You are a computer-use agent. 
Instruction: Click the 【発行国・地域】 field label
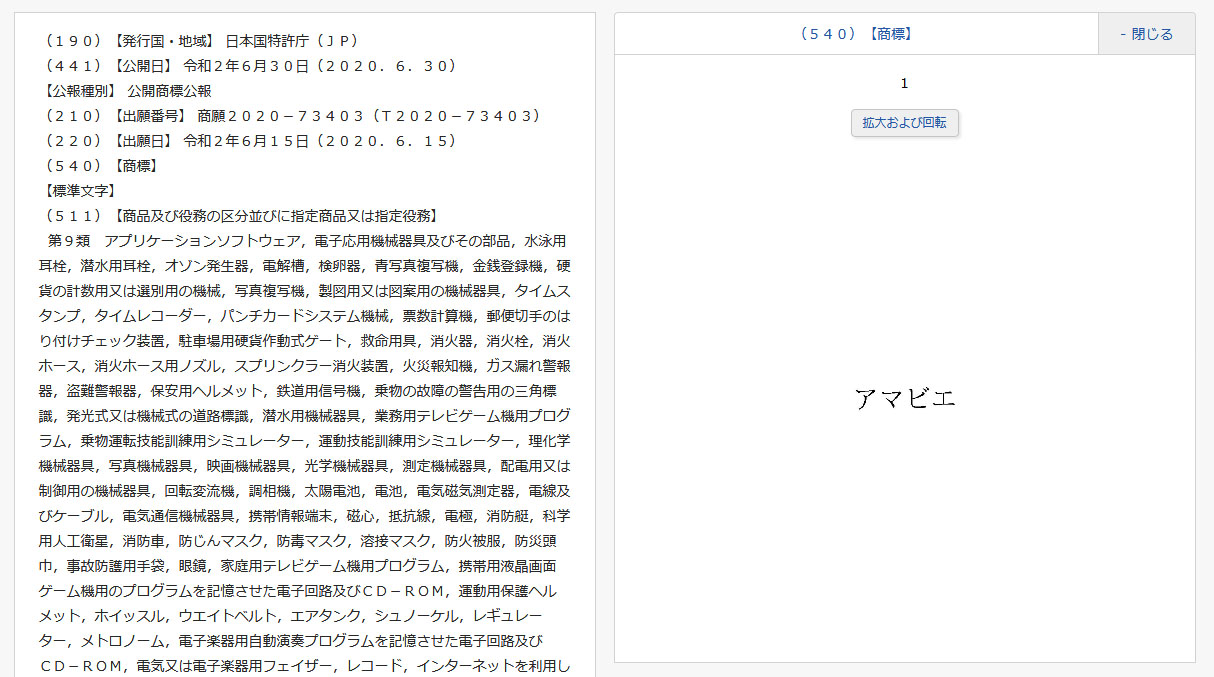[163, 41]
